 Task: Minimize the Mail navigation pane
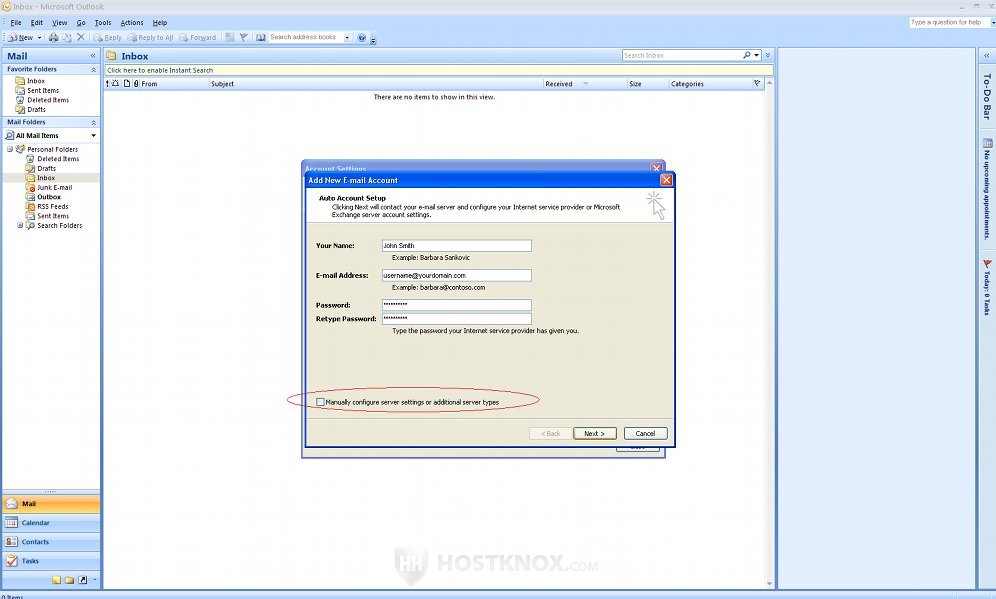pos(93,56)
